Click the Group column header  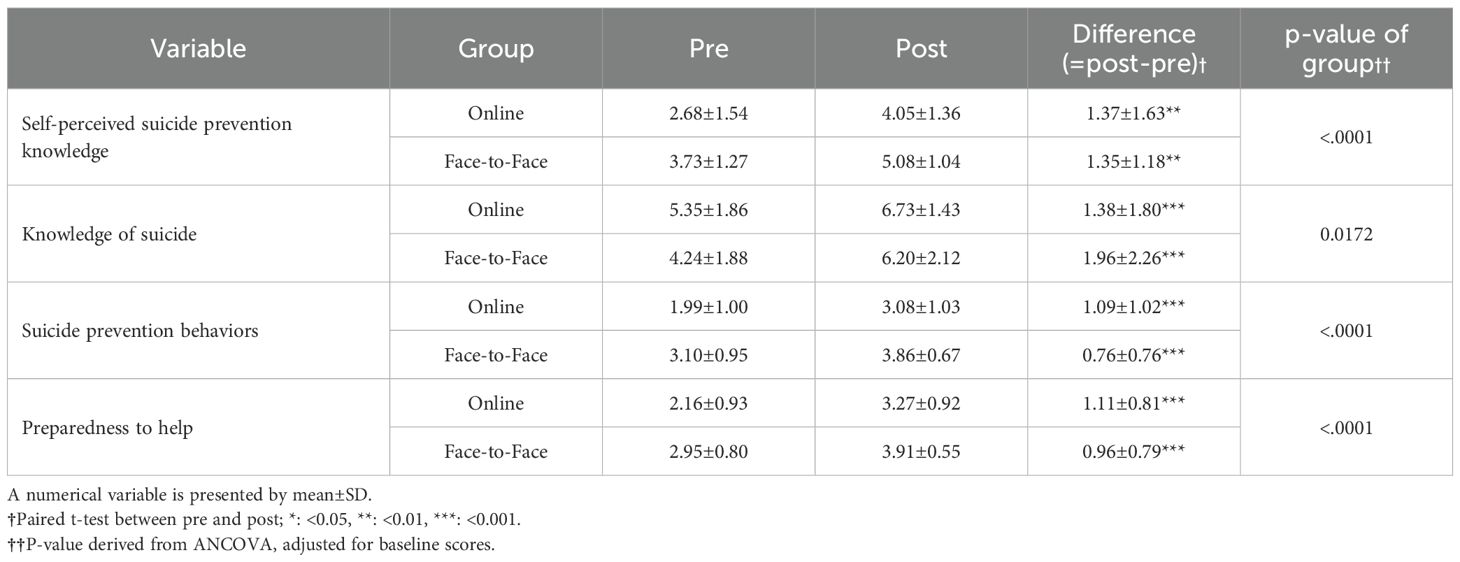pyautogui.click(x=496, y=48)
